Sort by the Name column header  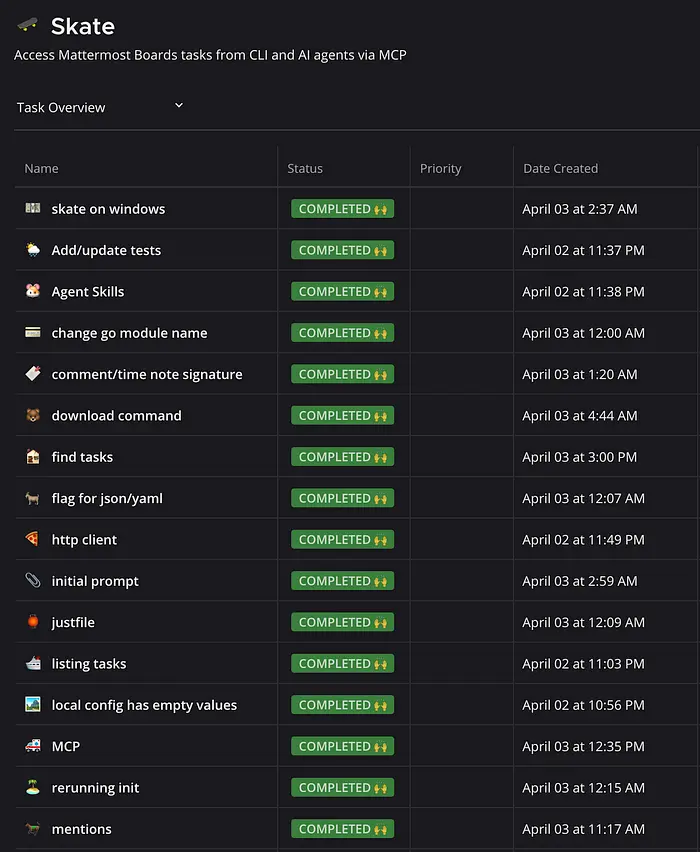pyautogui.click(x=42, y=168)
